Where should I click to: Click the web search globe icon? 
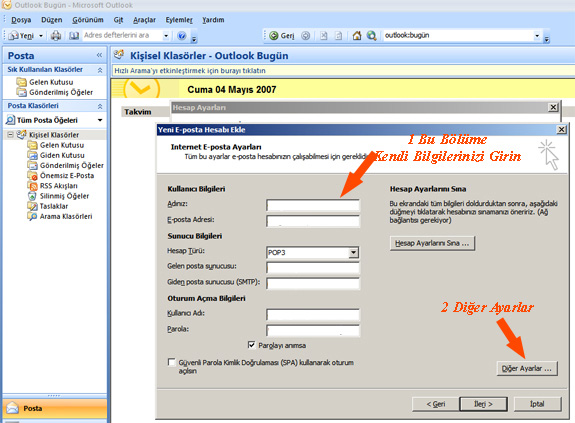[x=371, y=36]
